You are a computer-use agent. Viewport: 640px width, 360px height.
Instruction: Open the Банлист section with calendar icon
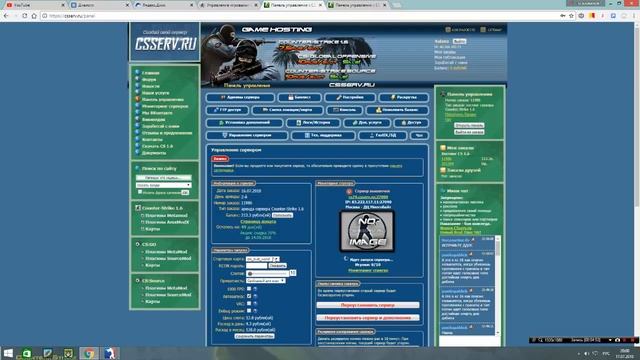coord(299,98)
